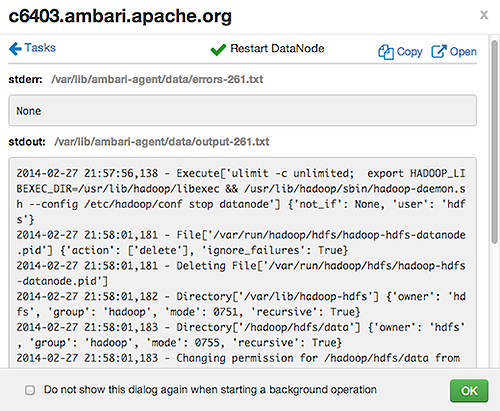The image size is (500, 411).
Task: Click the c6403.ambari.apache.org host title
Action: click(x=120, y=16)
